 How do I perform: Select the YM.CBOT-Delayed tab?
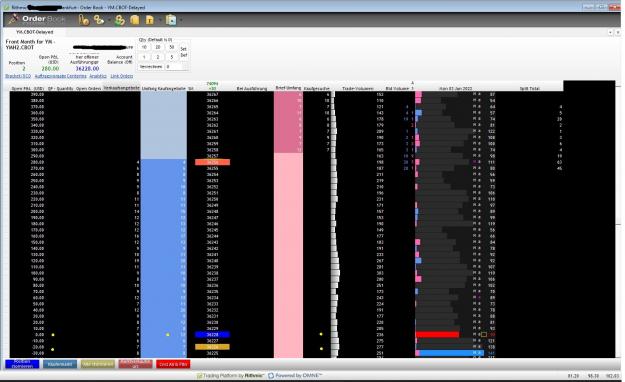pyautogui.click(x=34, y=32)
